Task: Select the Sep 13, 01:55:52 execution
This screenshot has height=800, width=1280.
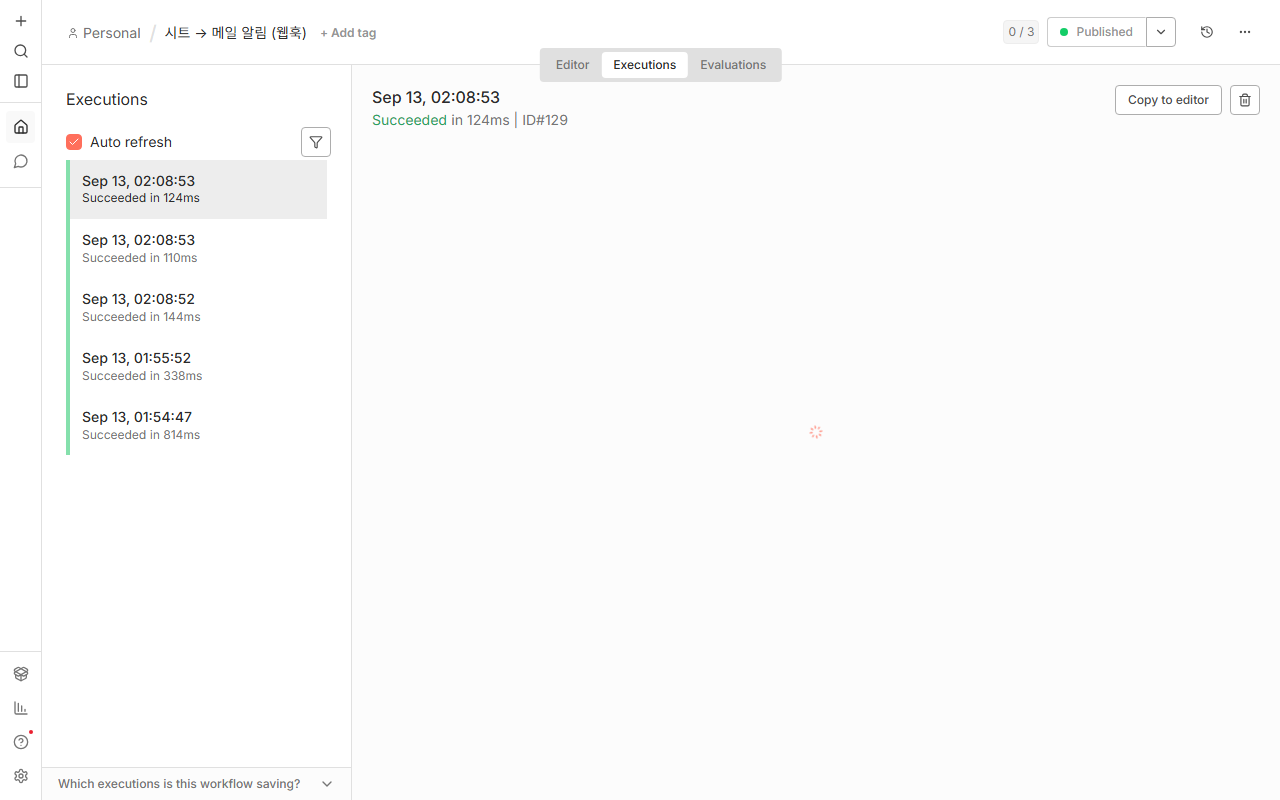Action: coord(197,366)
